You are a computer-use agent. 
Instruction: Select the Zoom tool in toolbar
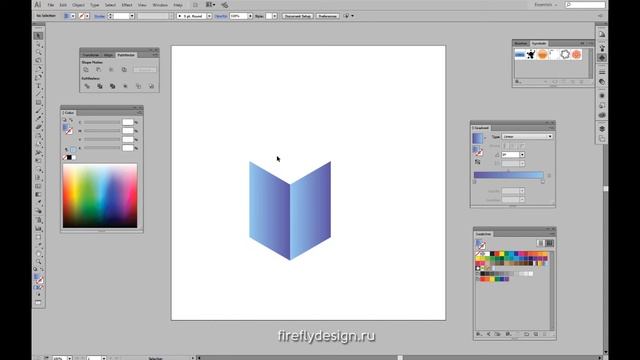coord(38,262)
